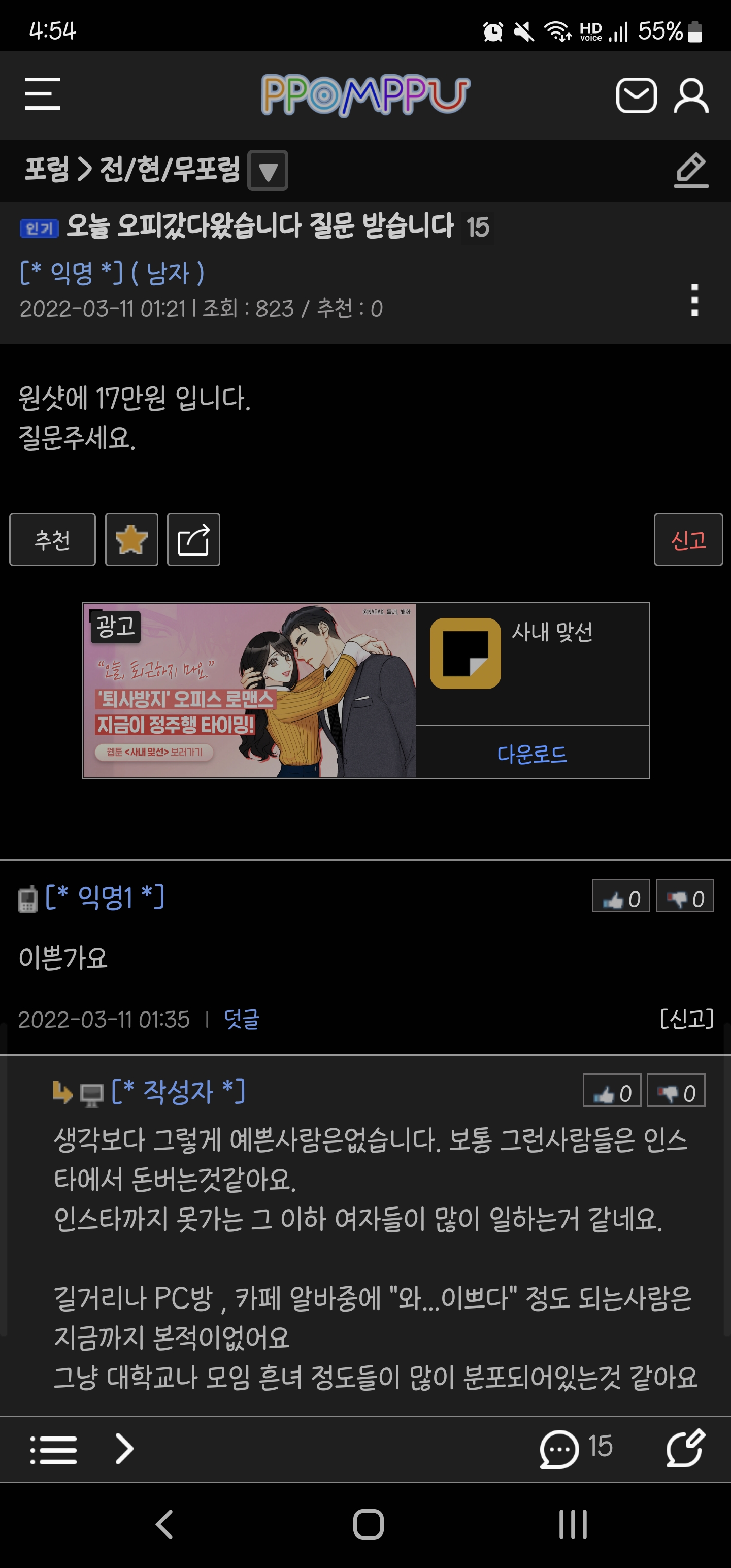
Task: Click the 추천 recommend button
Action: (52, 539)
